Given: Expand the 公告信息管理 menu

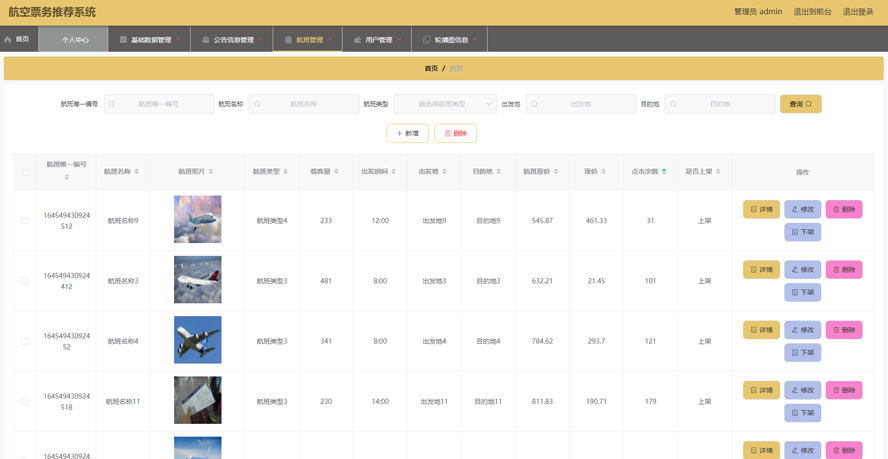Looking at the screenshot, I should point(232,40).
